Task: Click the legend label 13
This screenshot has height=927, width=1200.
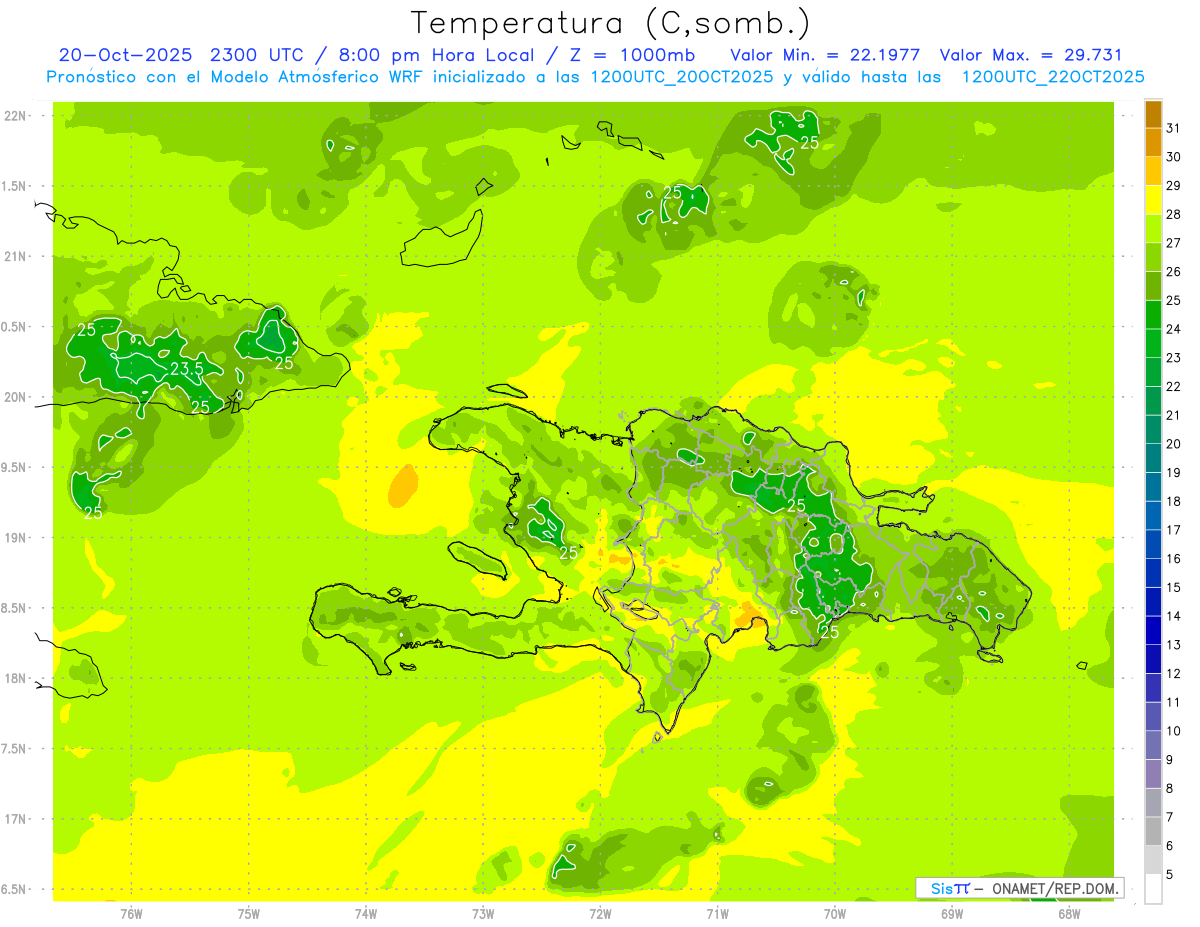Action: (x=1174, y=645)
